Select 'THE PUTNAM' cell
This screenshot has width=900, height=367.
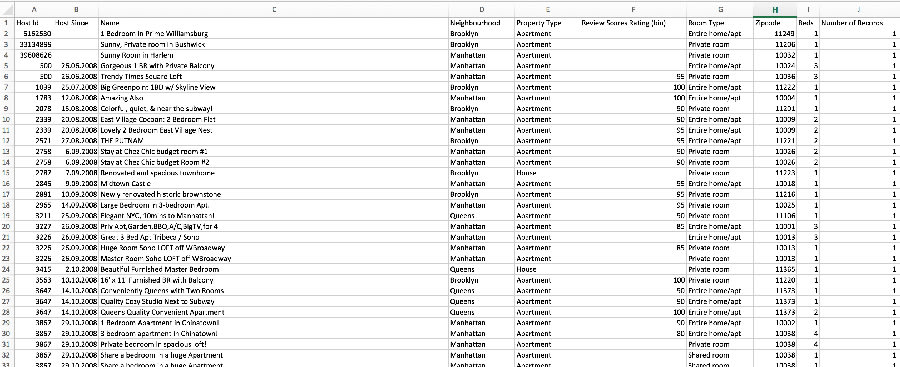coord(274,141)
